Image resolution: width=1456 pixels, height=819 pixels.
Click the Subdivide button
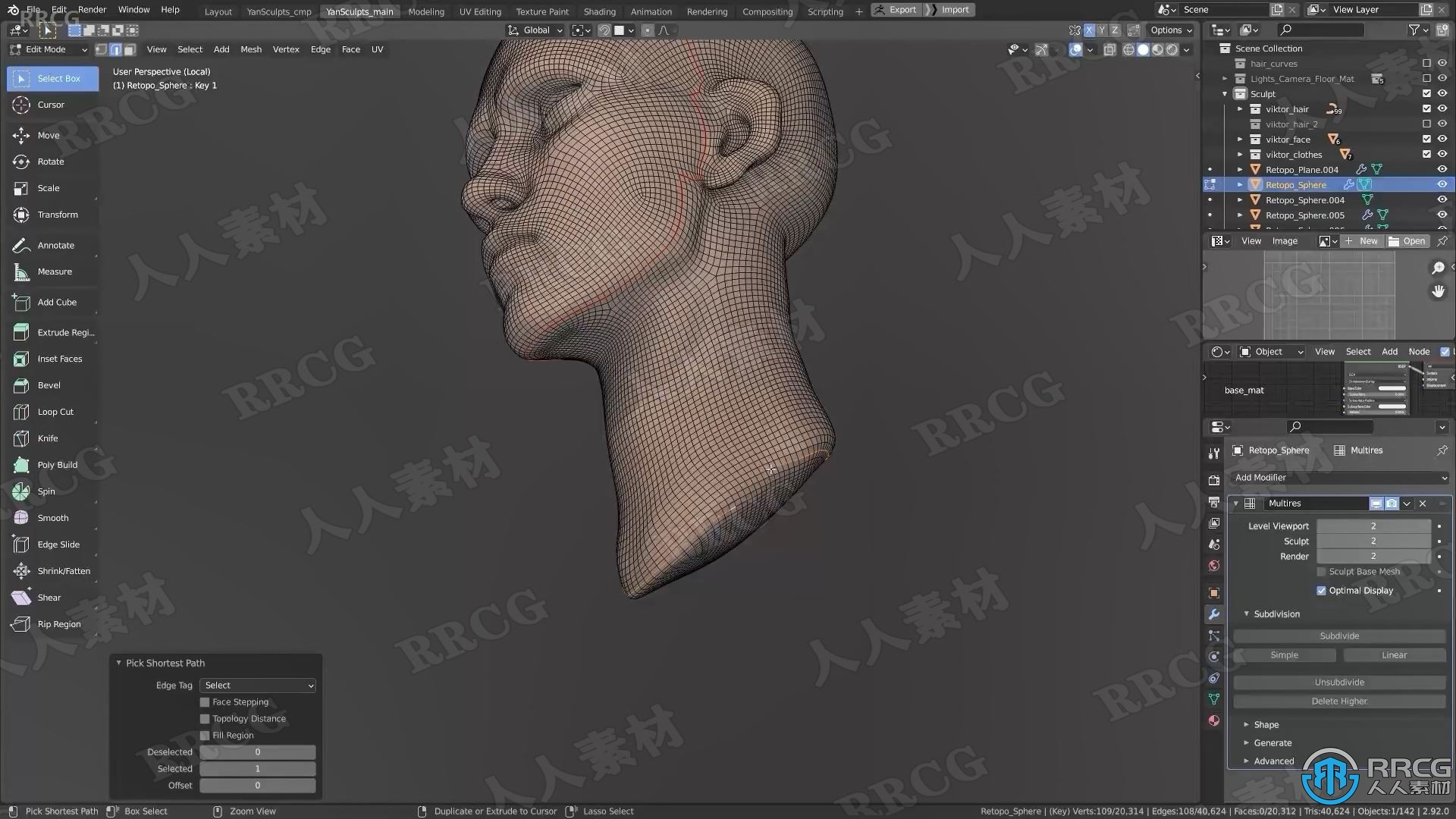coord(1339,634)
